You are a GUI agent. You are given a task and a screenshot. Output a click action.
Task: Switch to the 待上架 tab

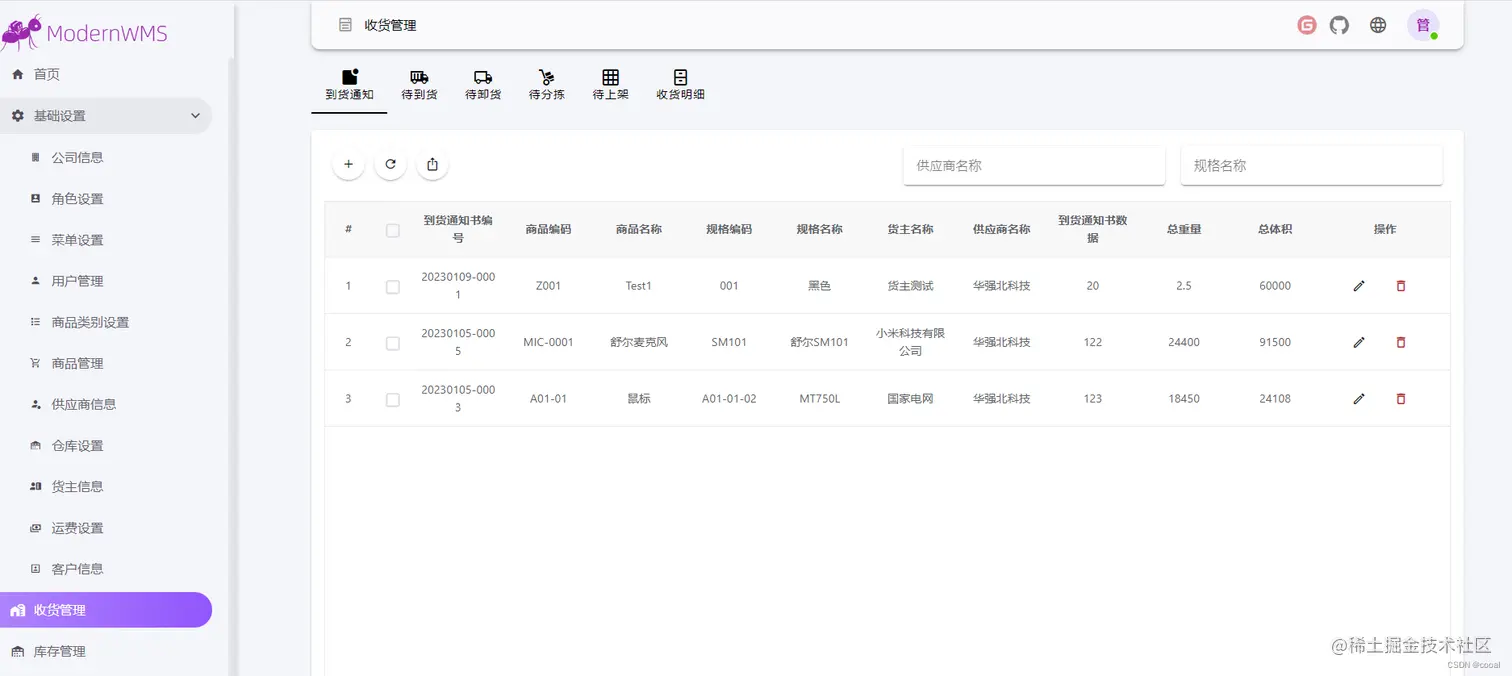coord(611,86)
